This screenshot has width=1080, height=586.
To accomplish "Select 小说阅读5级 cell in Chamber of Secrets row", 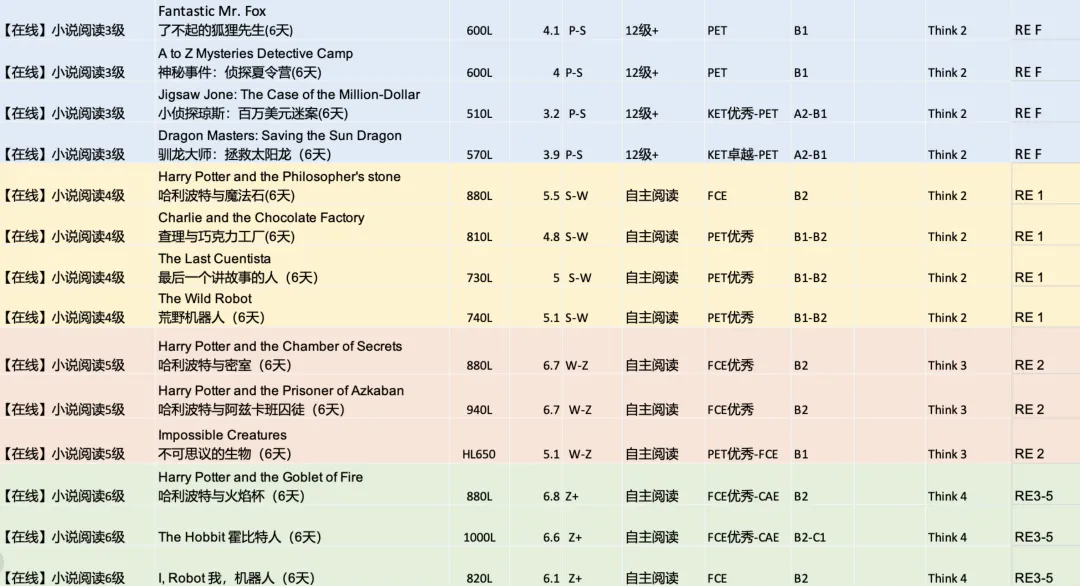I will coord(63,366).
